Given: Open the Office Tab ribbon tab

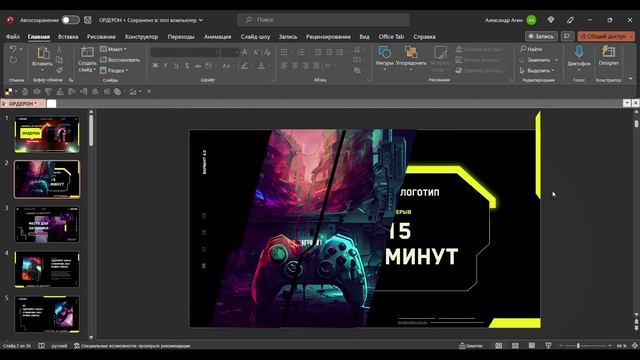Looking at the screenshot, I should (391, 37).
